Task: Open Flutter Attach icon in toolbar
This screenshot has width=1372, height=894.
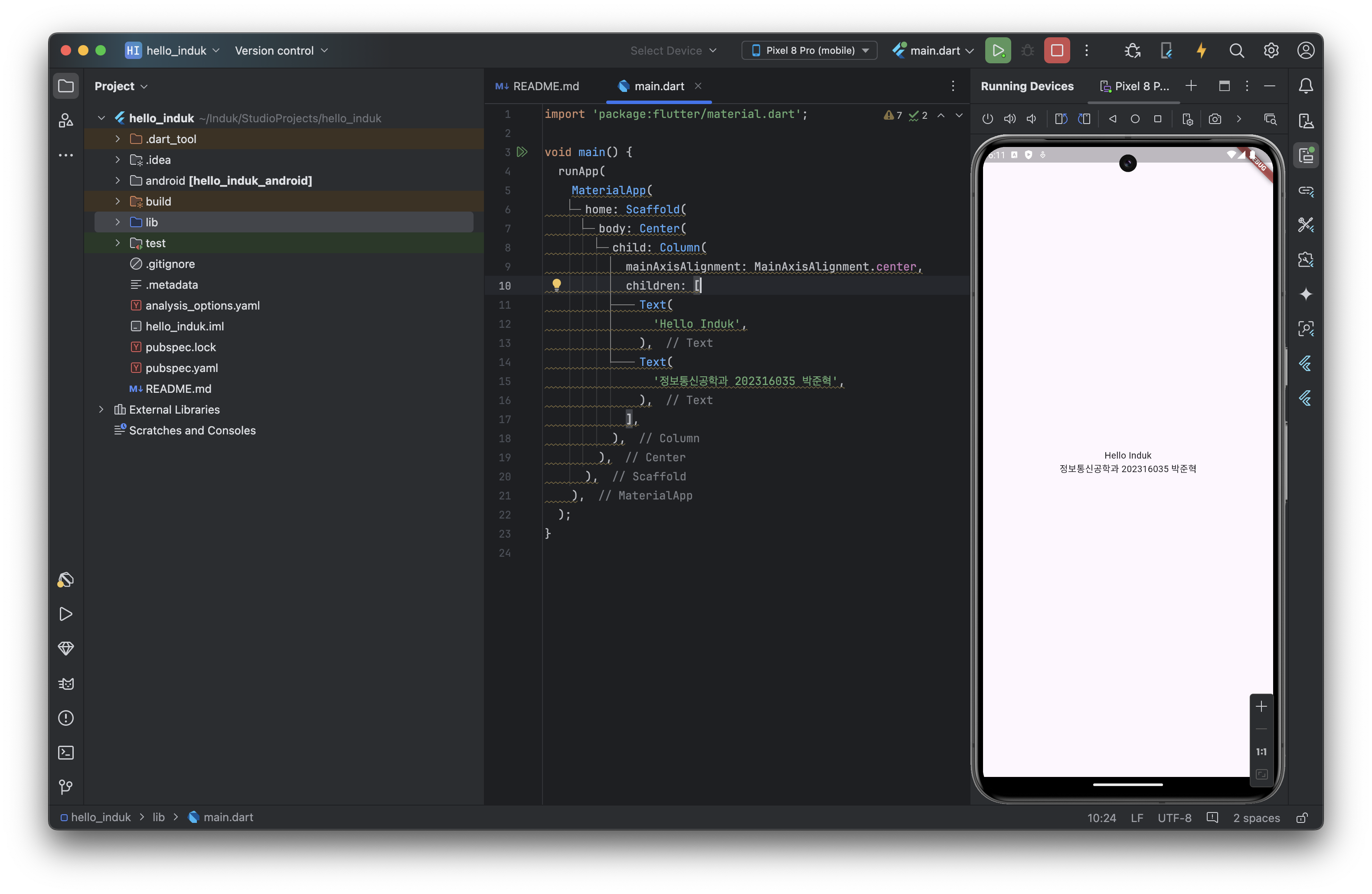Action: tap(1166, 51)
